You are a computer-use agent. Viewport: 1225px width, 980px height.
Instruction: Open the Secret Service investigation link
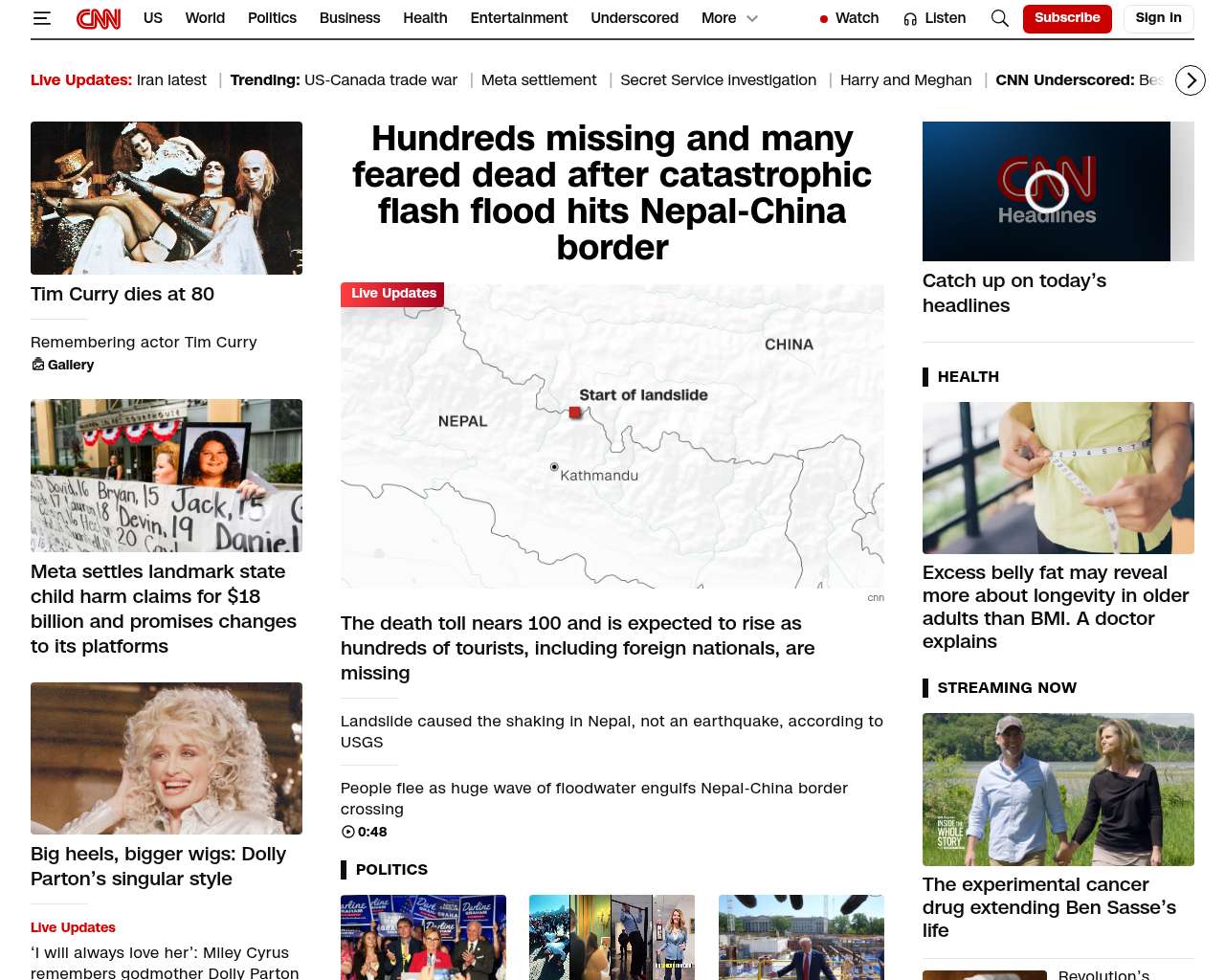(718, 80)
